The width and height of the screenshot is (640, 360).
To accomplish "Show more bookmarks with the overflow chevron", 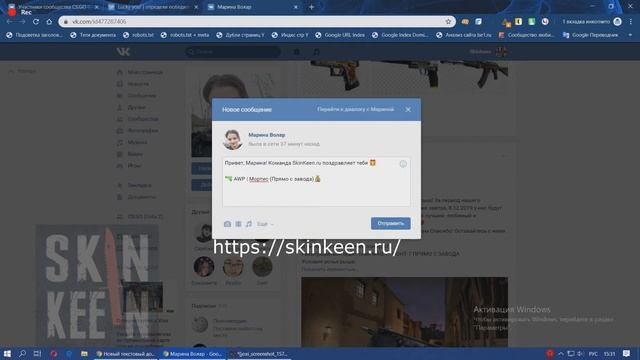I will click(631, 35).
